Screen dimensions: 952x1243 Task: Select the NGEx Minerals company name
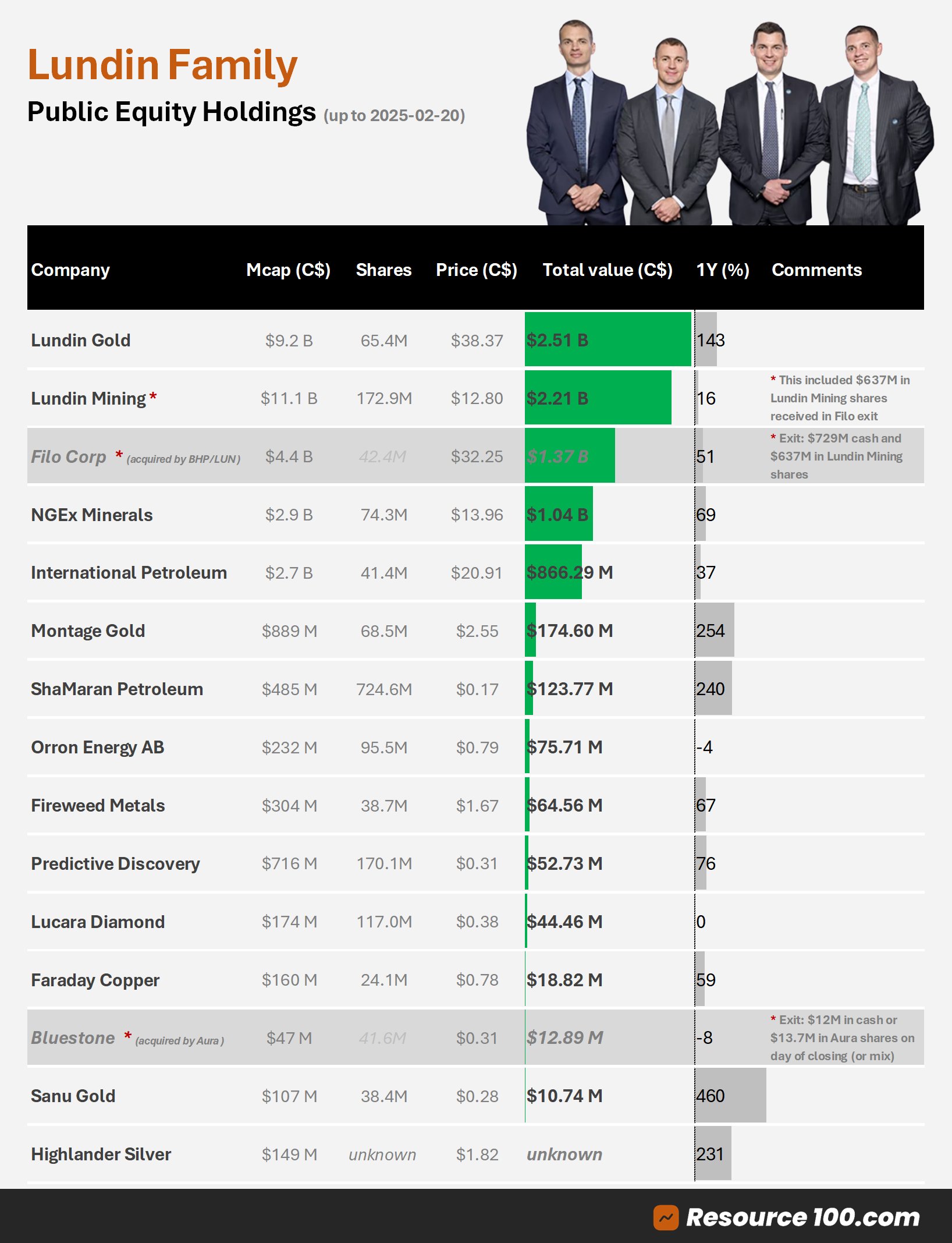91,515
